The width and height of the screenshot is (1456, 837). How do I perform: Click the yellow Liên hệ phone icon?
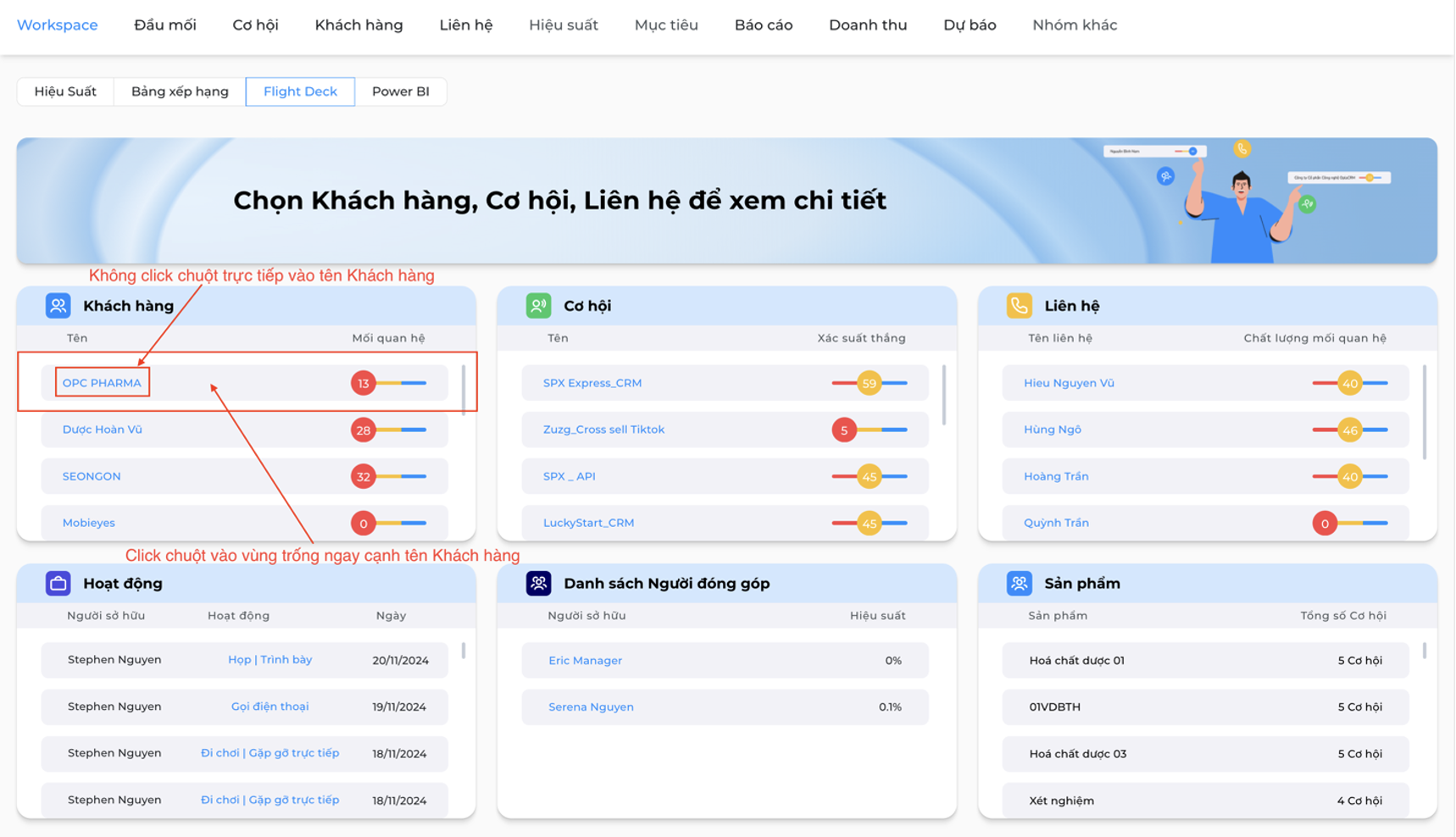(x=1019, y=306)
